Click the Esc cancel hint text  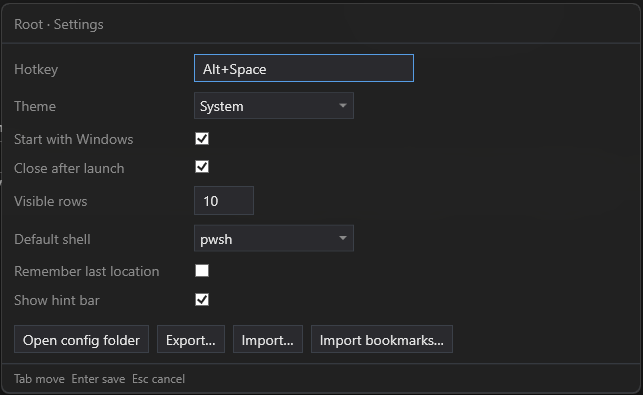coord(158,379)
